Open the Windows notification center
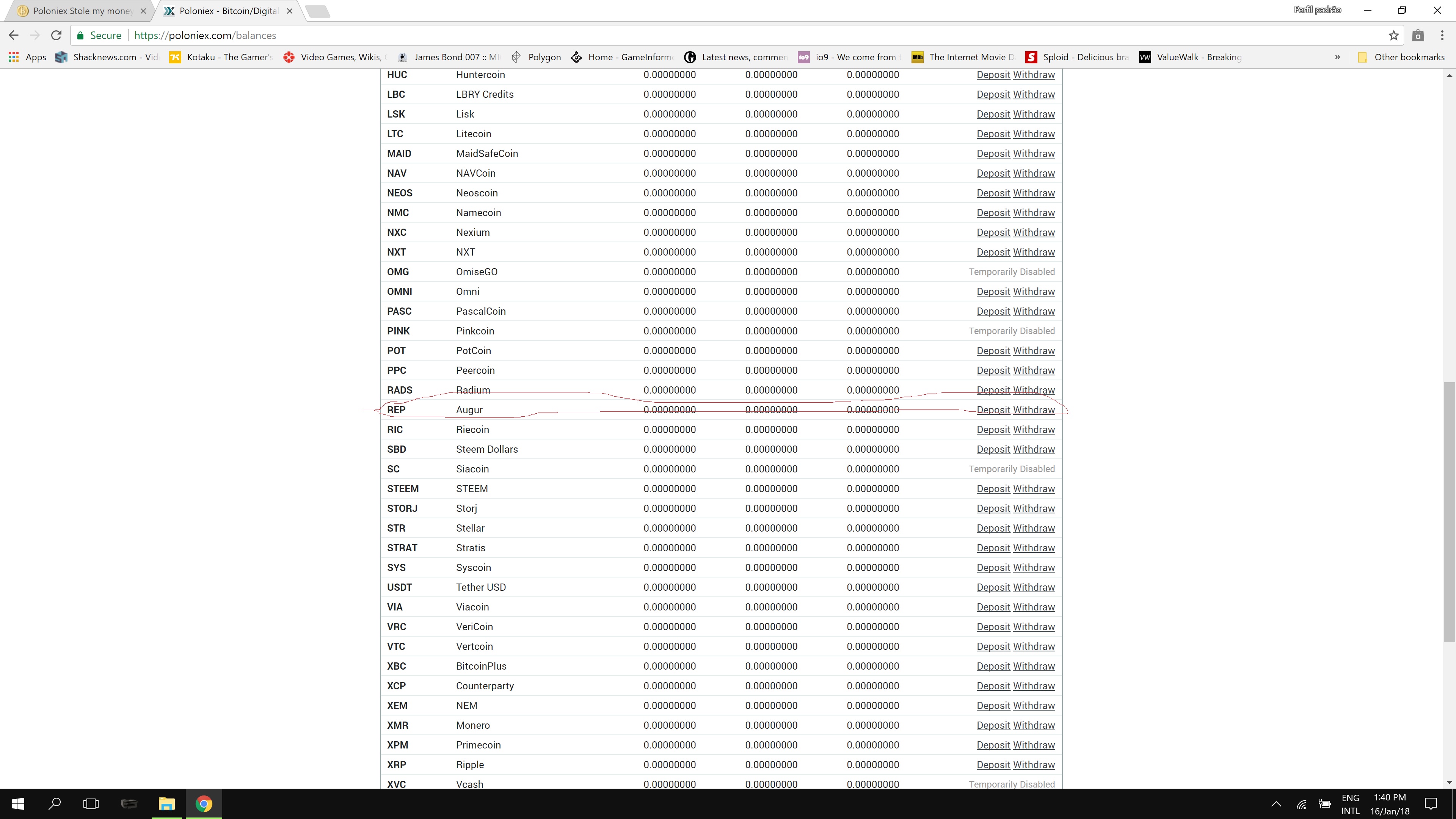The image size is (1456, 819). click(1431, 804)
